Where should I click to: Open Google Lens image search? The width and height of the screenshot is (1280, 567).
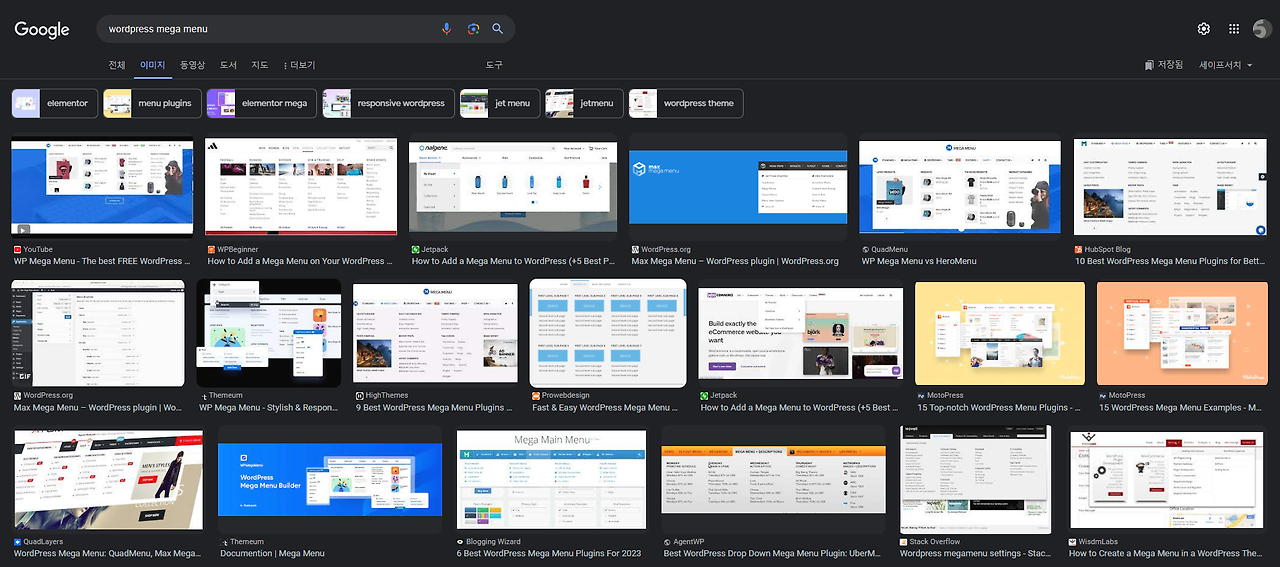[x=473, y=29]
